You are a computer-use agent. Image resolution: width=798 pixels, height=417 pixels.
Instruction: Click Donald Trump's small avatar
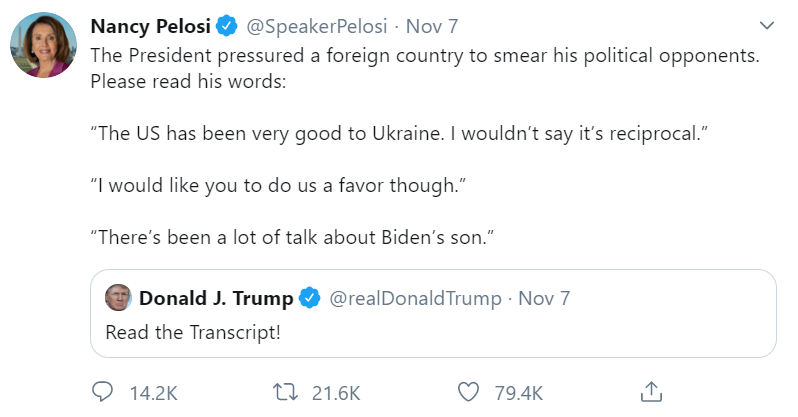[118, 298]
